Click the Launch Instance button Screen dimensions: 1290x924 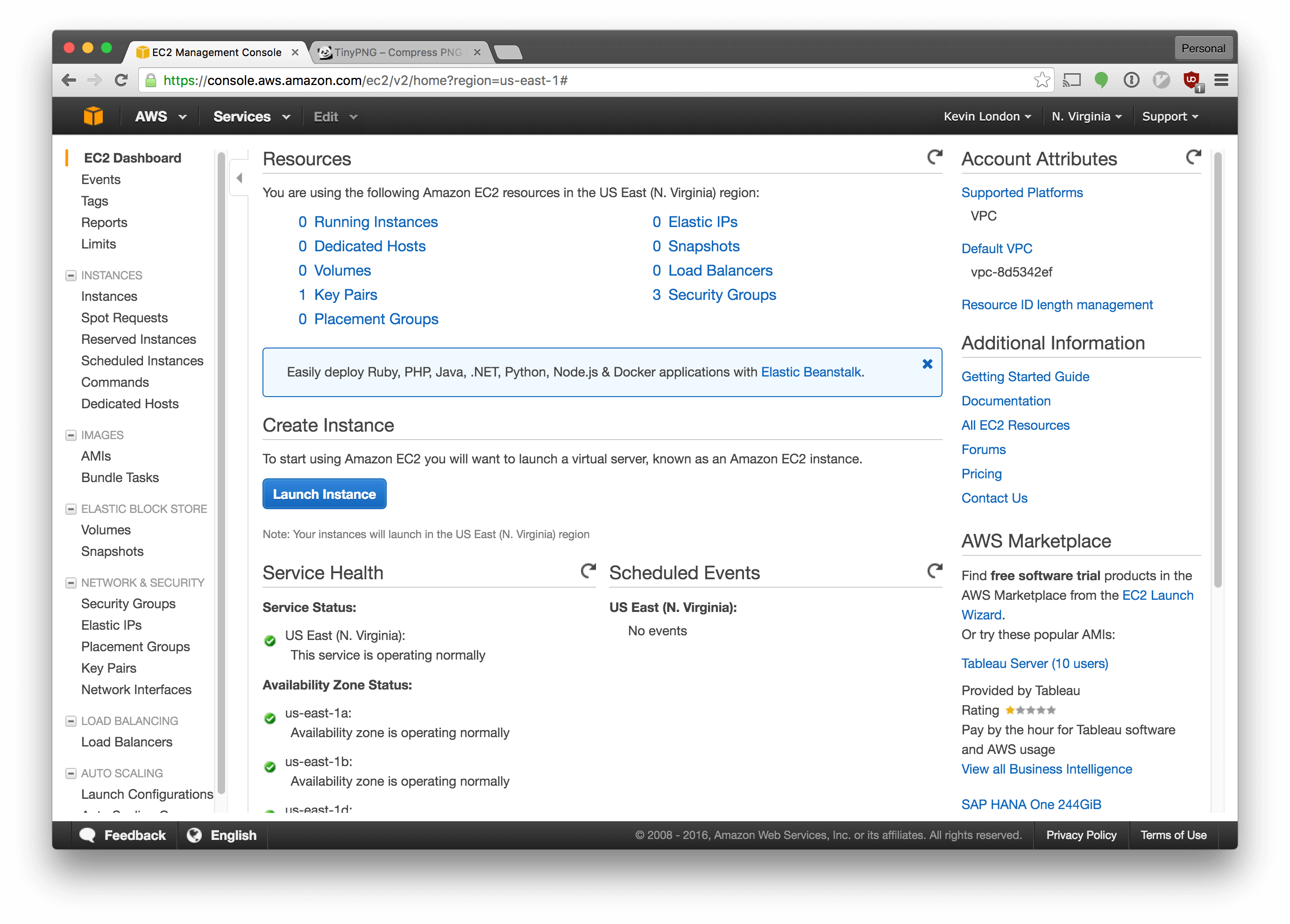click(x=325, y=492)
